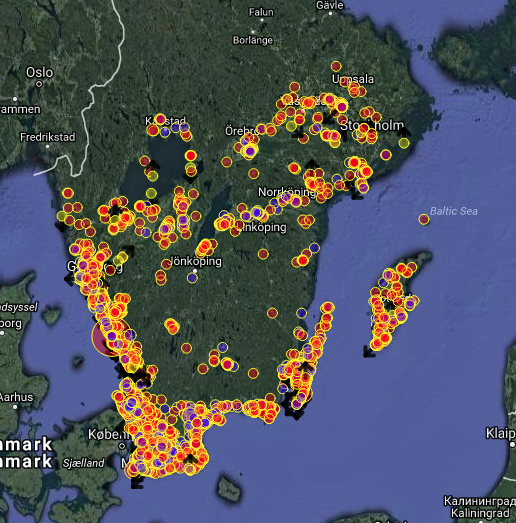Click the Oslo city label
Screen dimensions: 516x523
click(x=39, y=72)
